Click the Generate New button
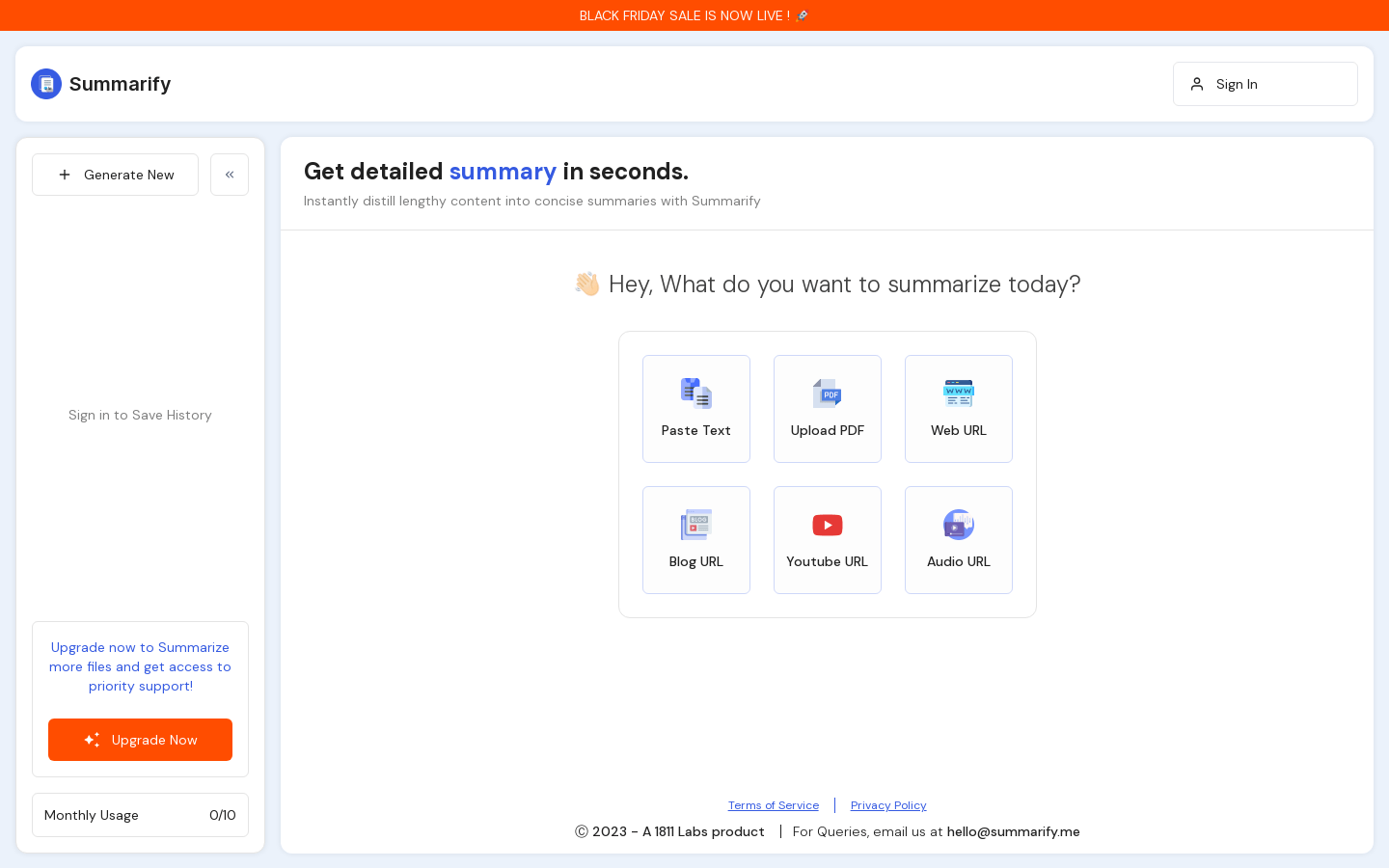The width and height of the screenshot is (1389, 868). (x=115, y=175)
